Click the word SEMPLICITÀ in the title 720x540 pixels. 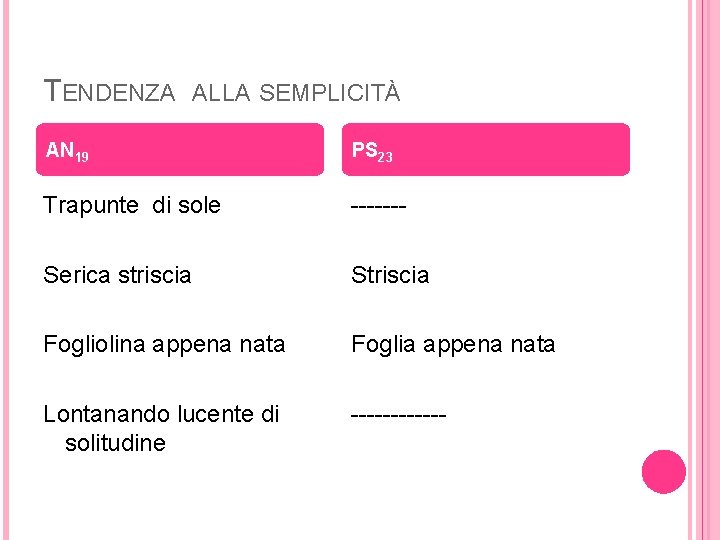pyautogui.click(x=329, y=93)
